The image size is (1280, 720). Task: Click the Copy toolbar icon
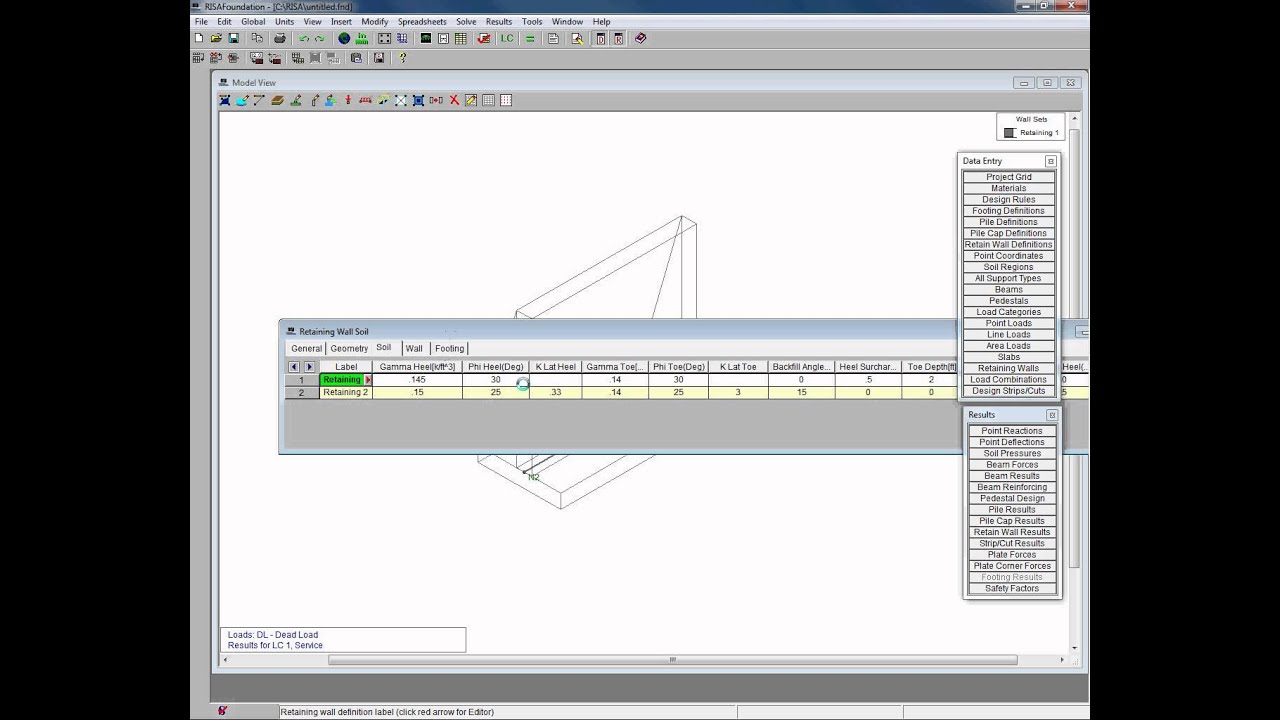[257, 38]
